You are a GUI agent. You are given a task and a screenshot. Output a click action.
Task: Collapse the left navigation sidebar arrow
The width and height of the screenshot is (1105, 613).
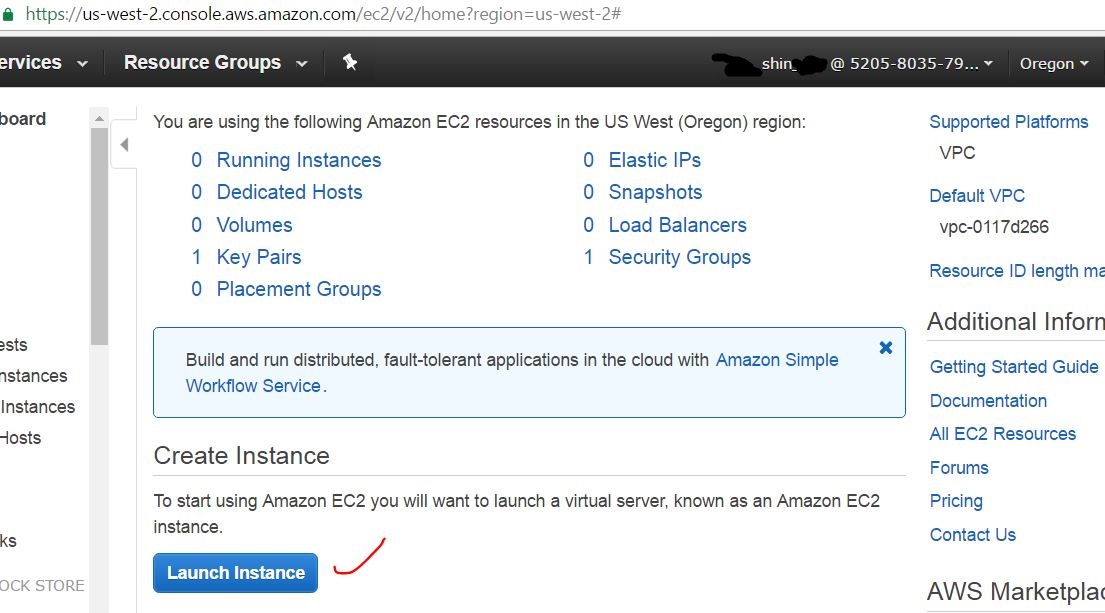pos(124,145)
